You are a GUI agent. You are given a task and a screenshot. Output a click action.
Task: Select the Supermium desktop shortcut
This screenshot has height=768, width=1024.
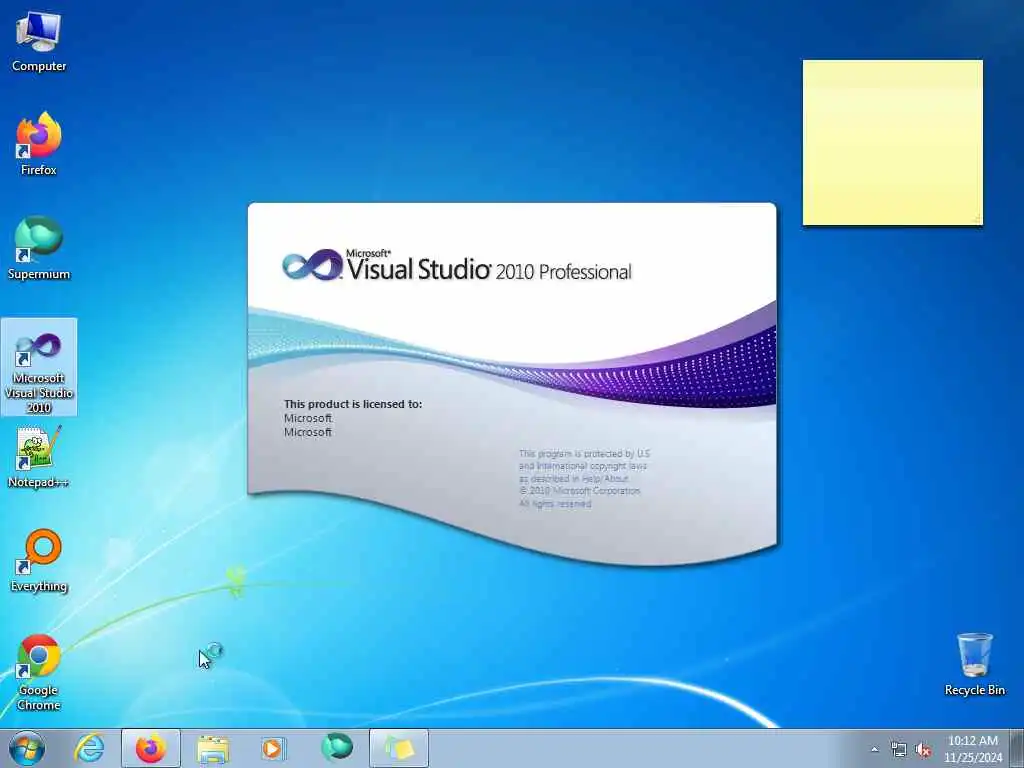[39, 248]
